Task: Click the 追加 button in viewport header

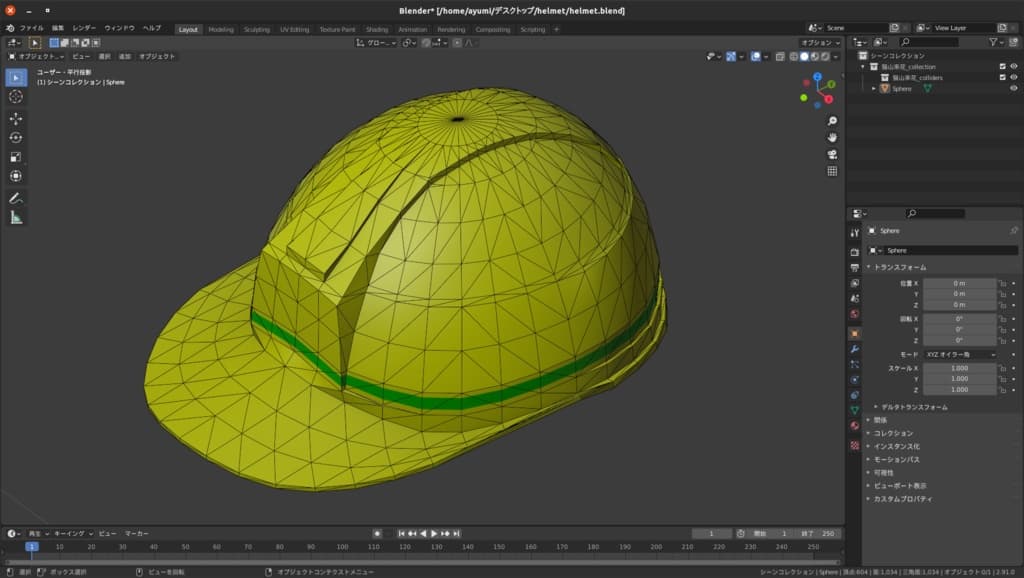Action: point(124,57)
